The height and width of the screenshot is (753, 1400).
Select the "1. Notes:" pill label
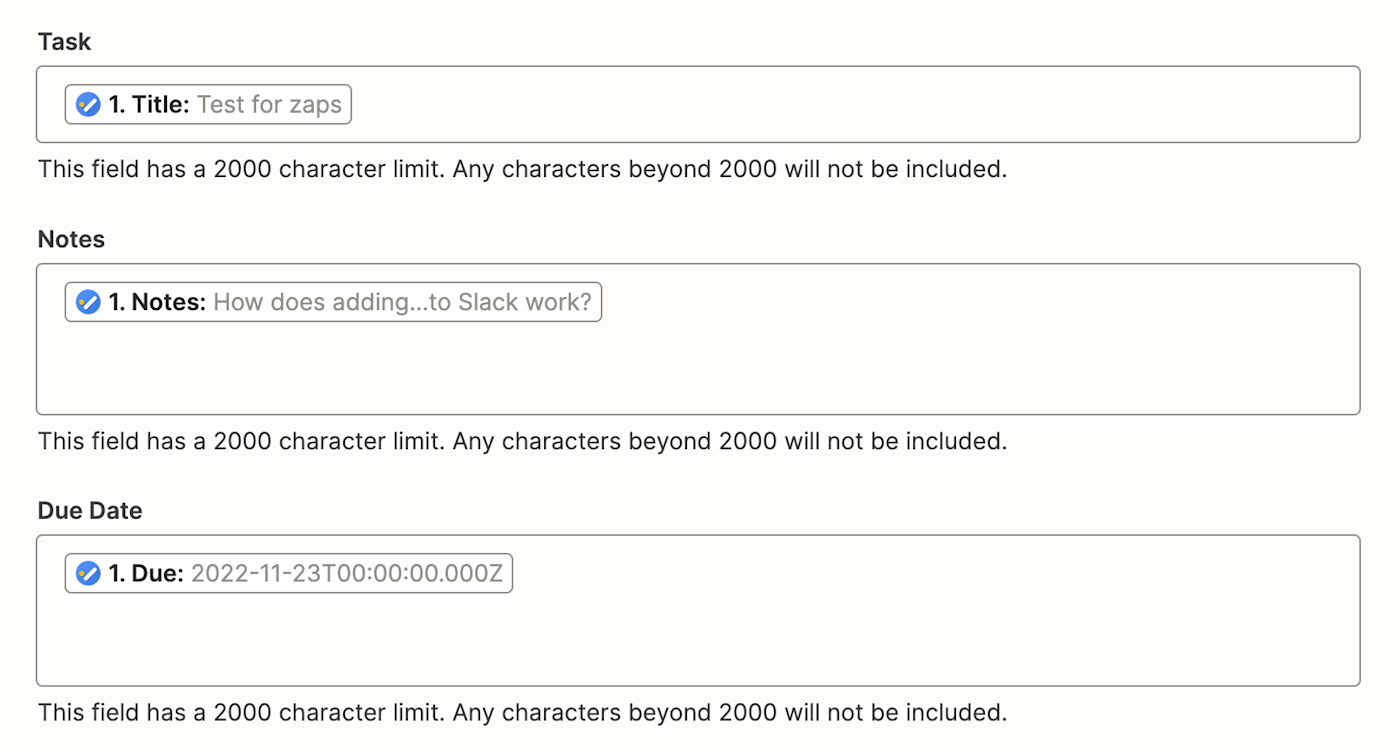click(157, 302)
